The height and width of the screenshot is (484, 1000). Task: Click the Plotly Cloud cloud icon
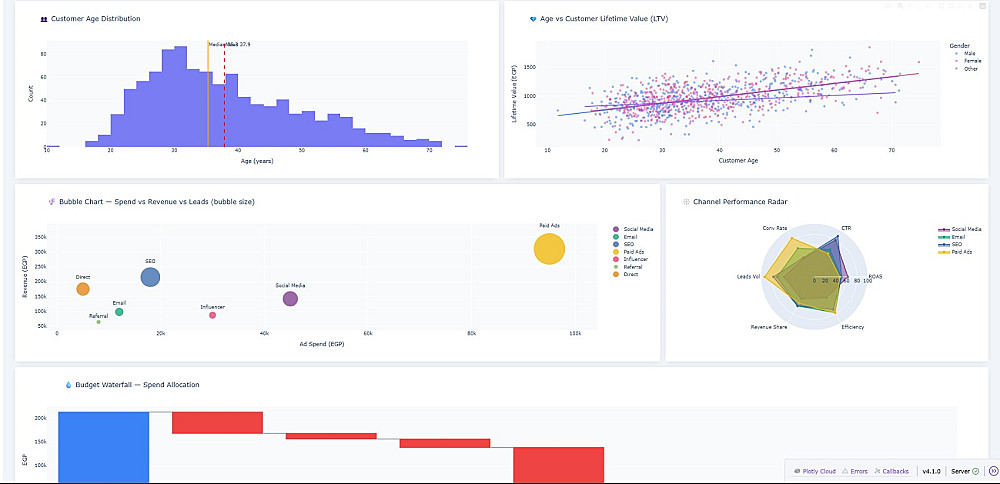pyautogui.click(x=797, y=471)
